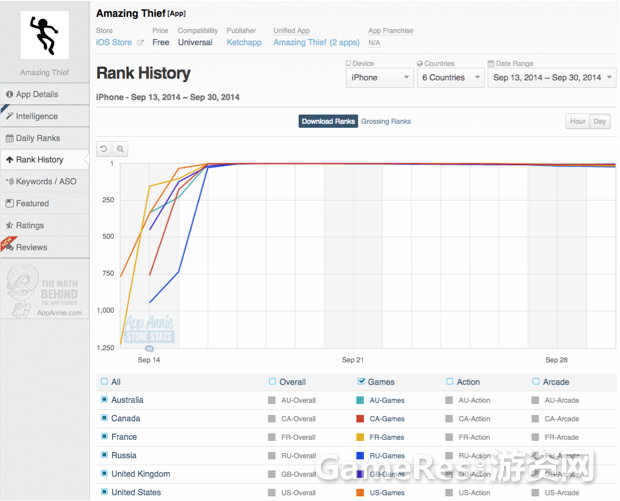Click the US-Arcade gray swatch
The image size is (620, 501).
click(535, 493)
